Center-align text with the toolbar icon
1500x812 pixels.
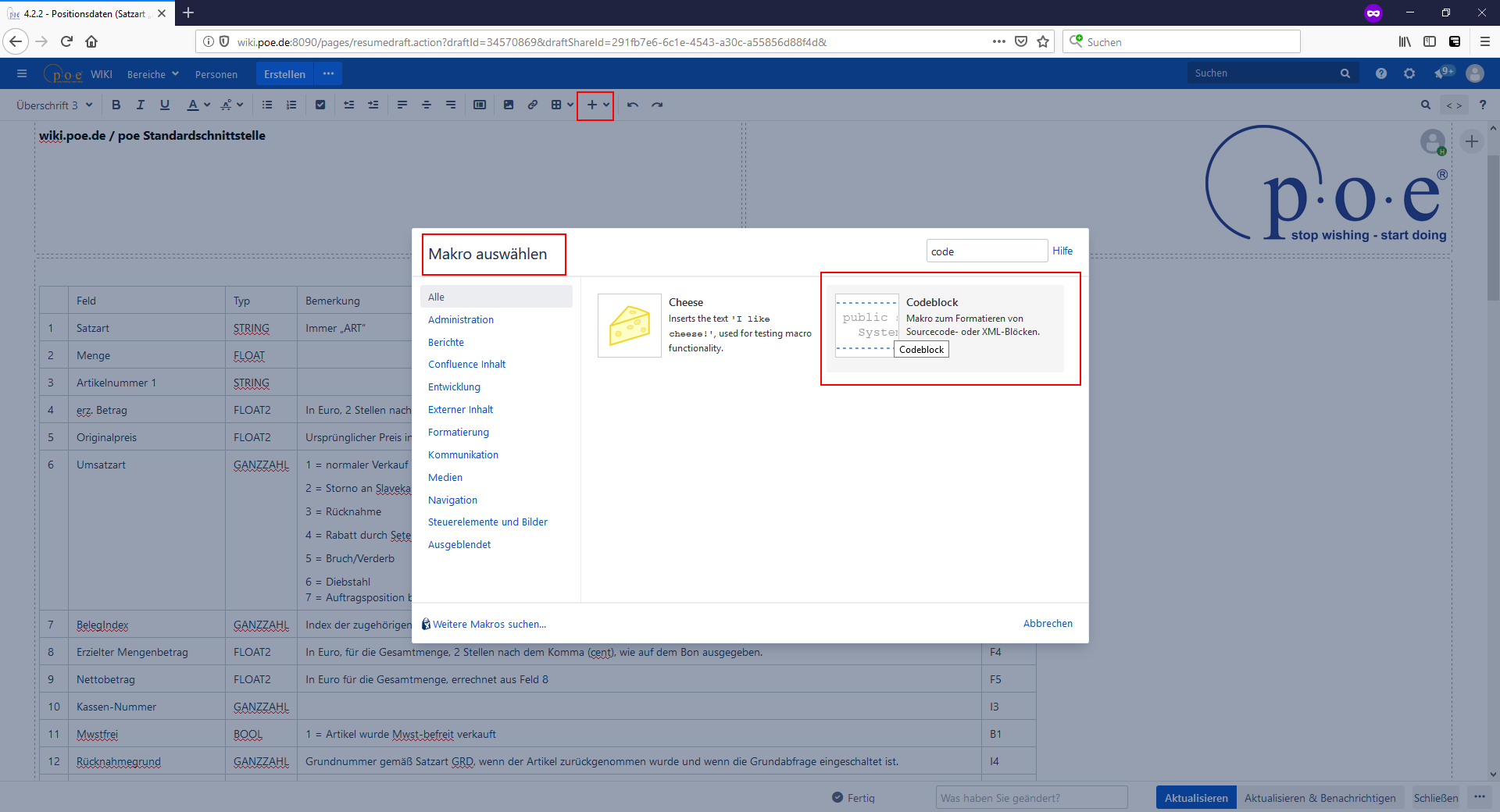[x=427, y=105]
